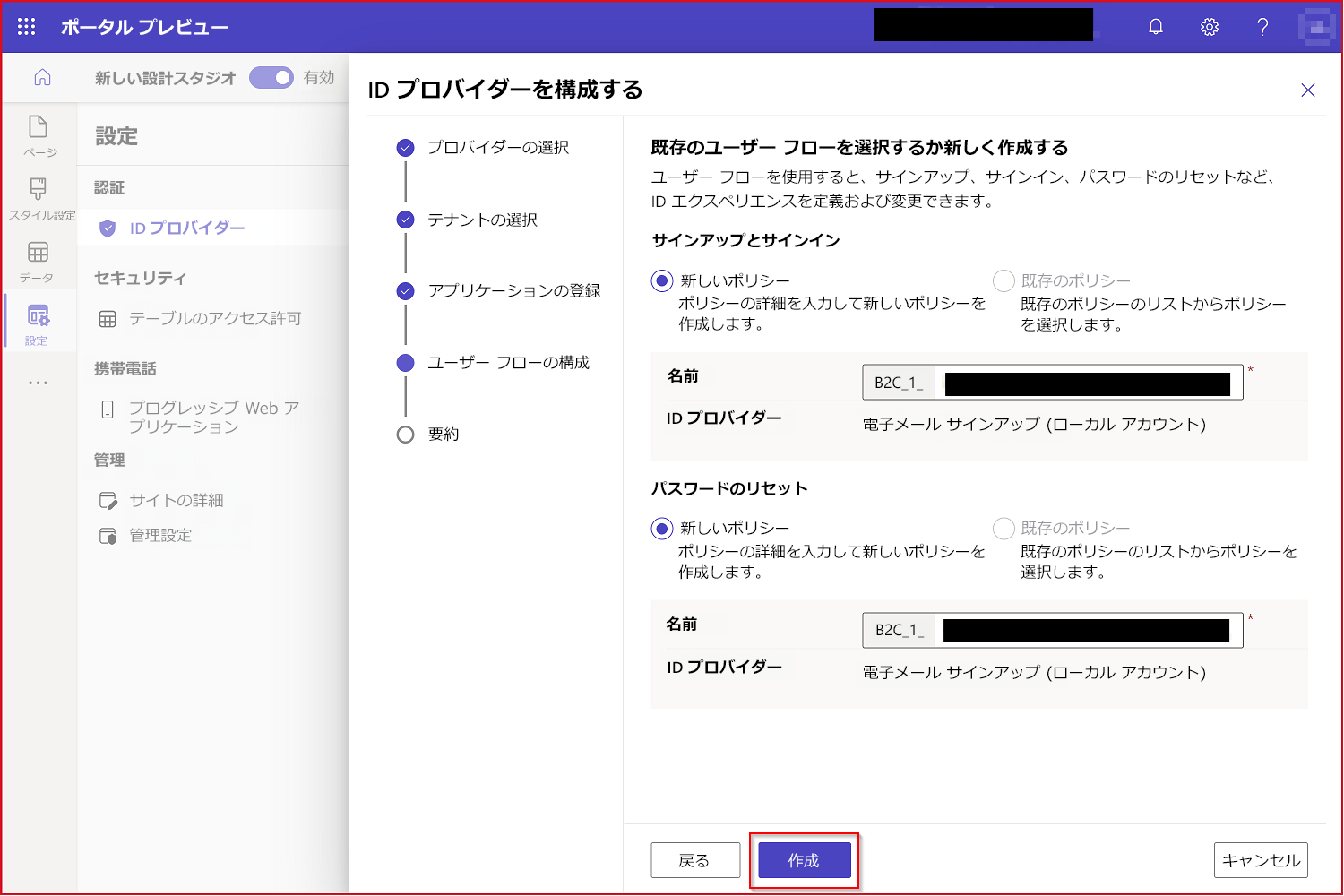The image size is (1344, 896).
Task: Select 新しいポリシー for サインアップとサインイン
Action: tap(661, 280)
